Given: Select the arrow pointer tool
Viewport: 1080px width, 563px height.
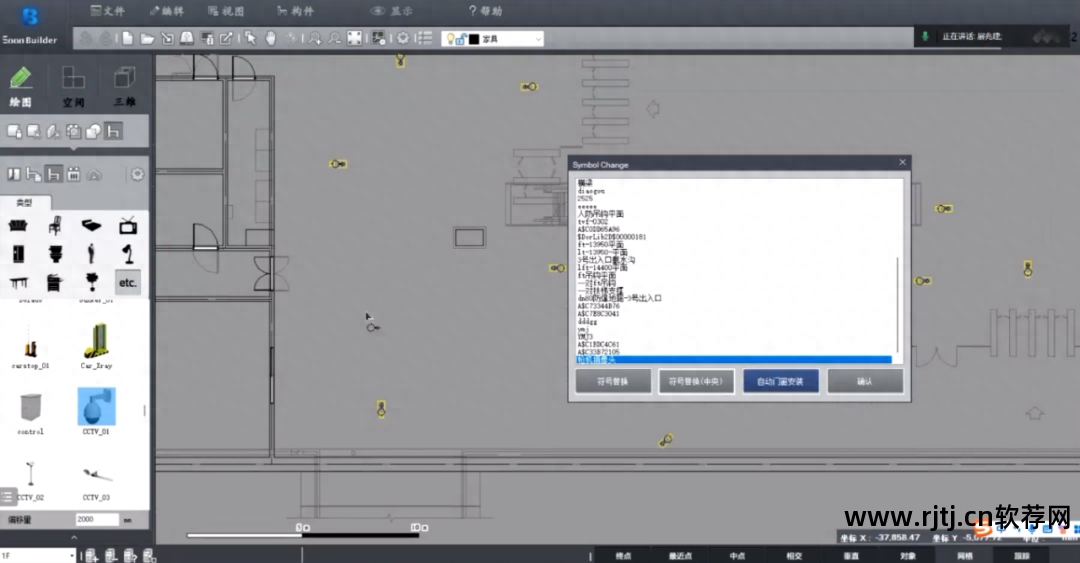Looking at the screenshot, I should (250, 39).
